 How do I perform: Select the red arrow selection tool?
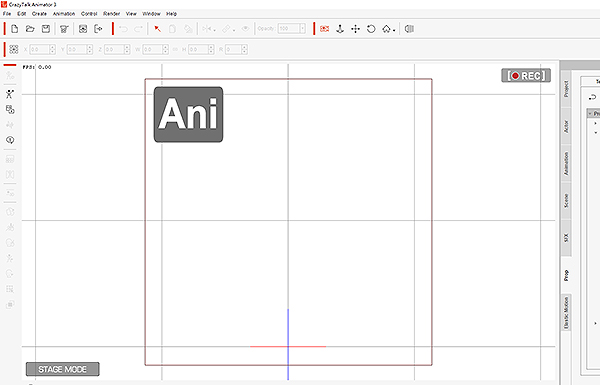[157, 29]
